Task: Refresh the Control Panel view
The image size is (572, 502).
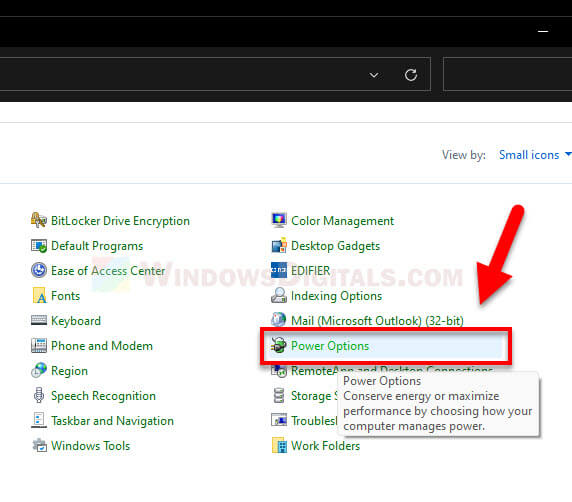Action: point(411,75)
